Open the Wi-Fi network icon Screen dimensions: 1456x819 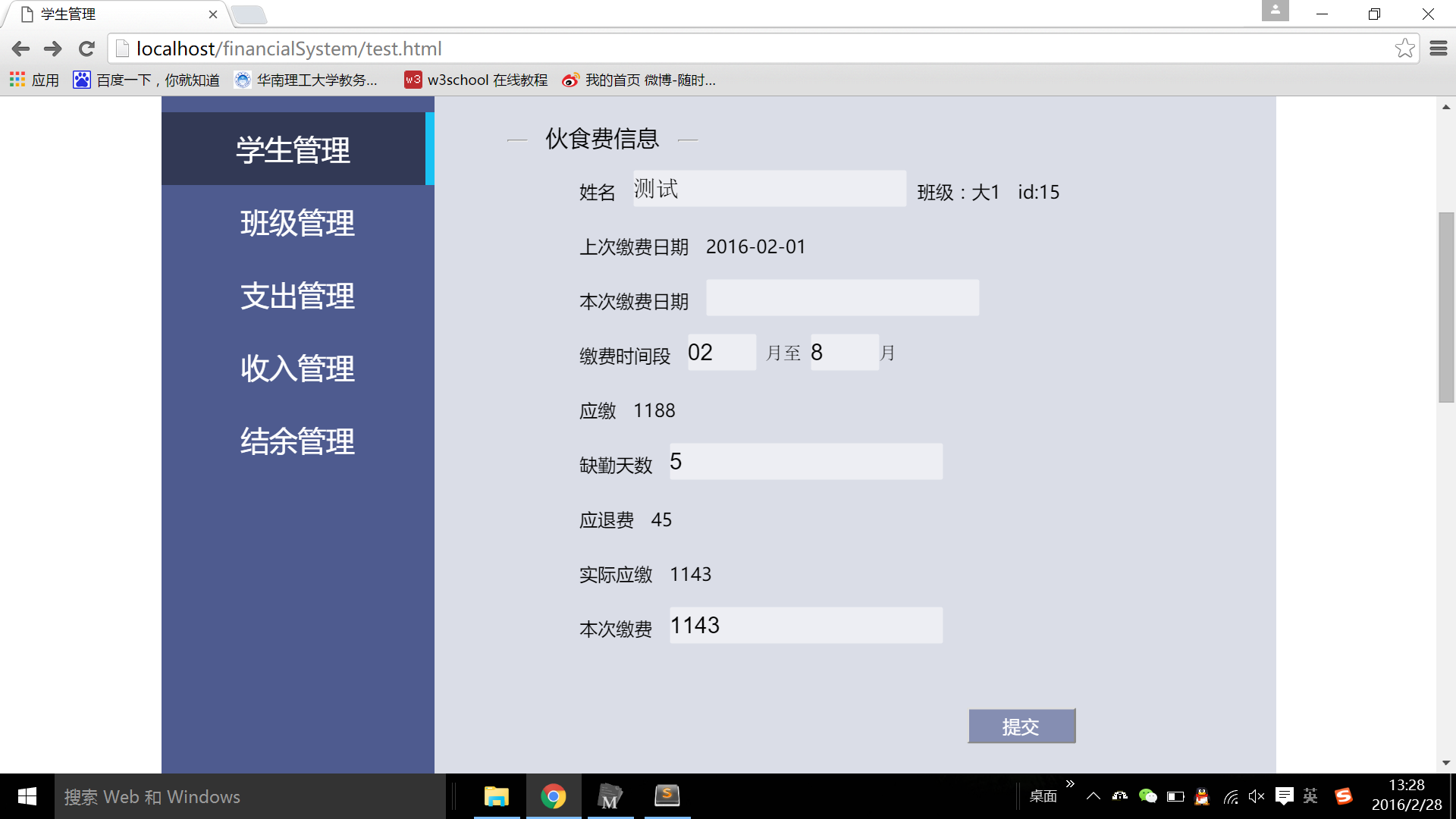pyautogui.click(x=1231, y=796)
